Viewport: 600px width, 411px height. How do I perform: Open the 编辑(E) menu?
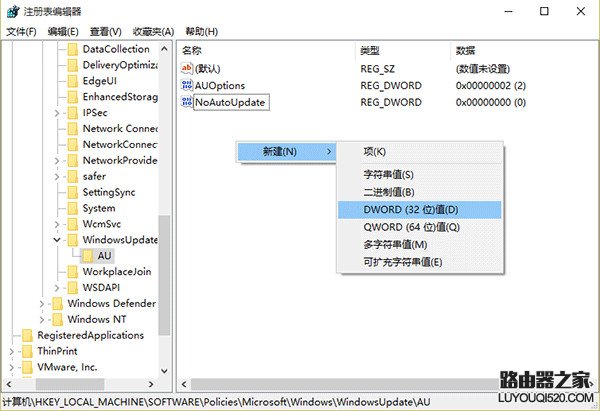pyautogui.click(x=63, y=31)
